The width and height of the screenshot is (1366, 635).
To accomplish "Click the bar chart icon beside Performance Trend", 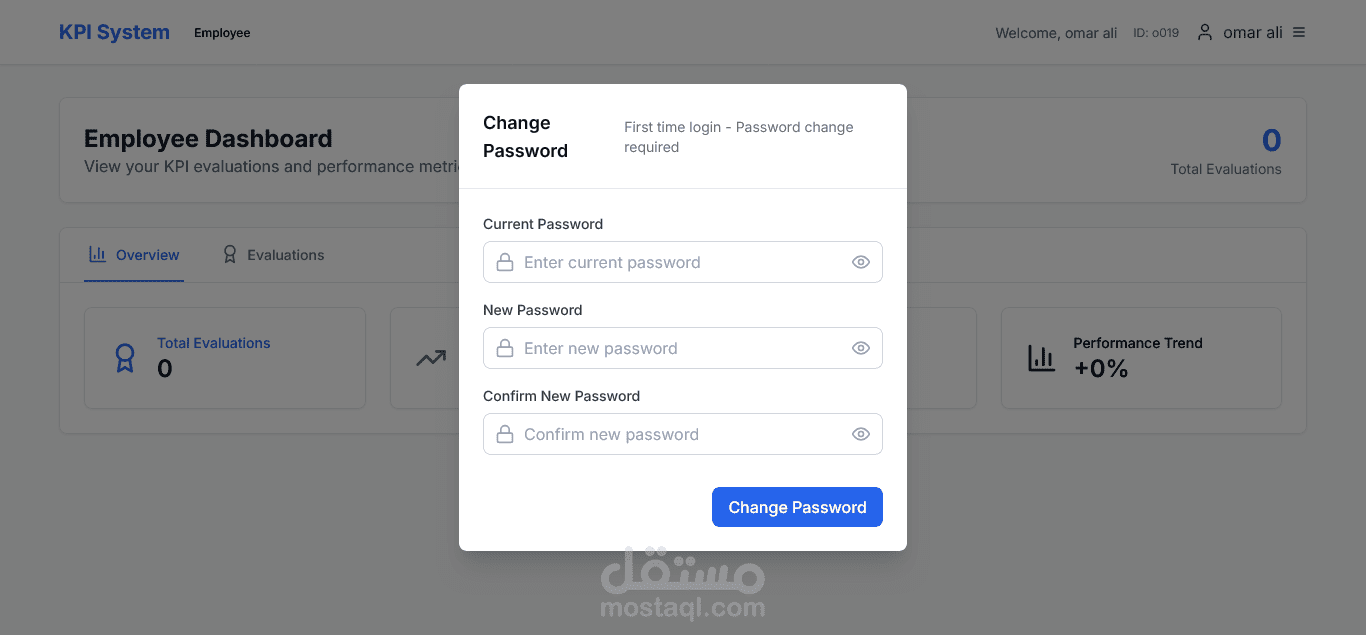I will point(1041,358).
